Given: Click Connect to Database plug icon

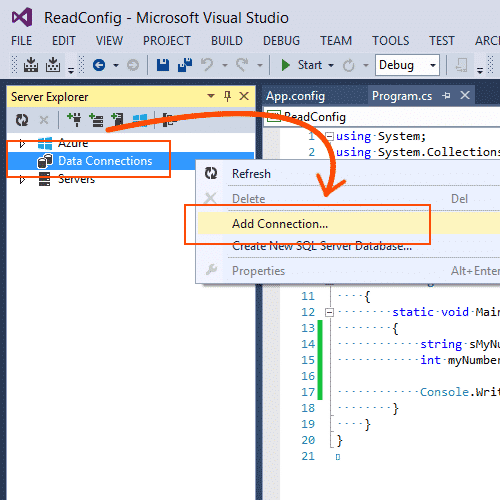Looking at the screenshot, I should [74, 120].
